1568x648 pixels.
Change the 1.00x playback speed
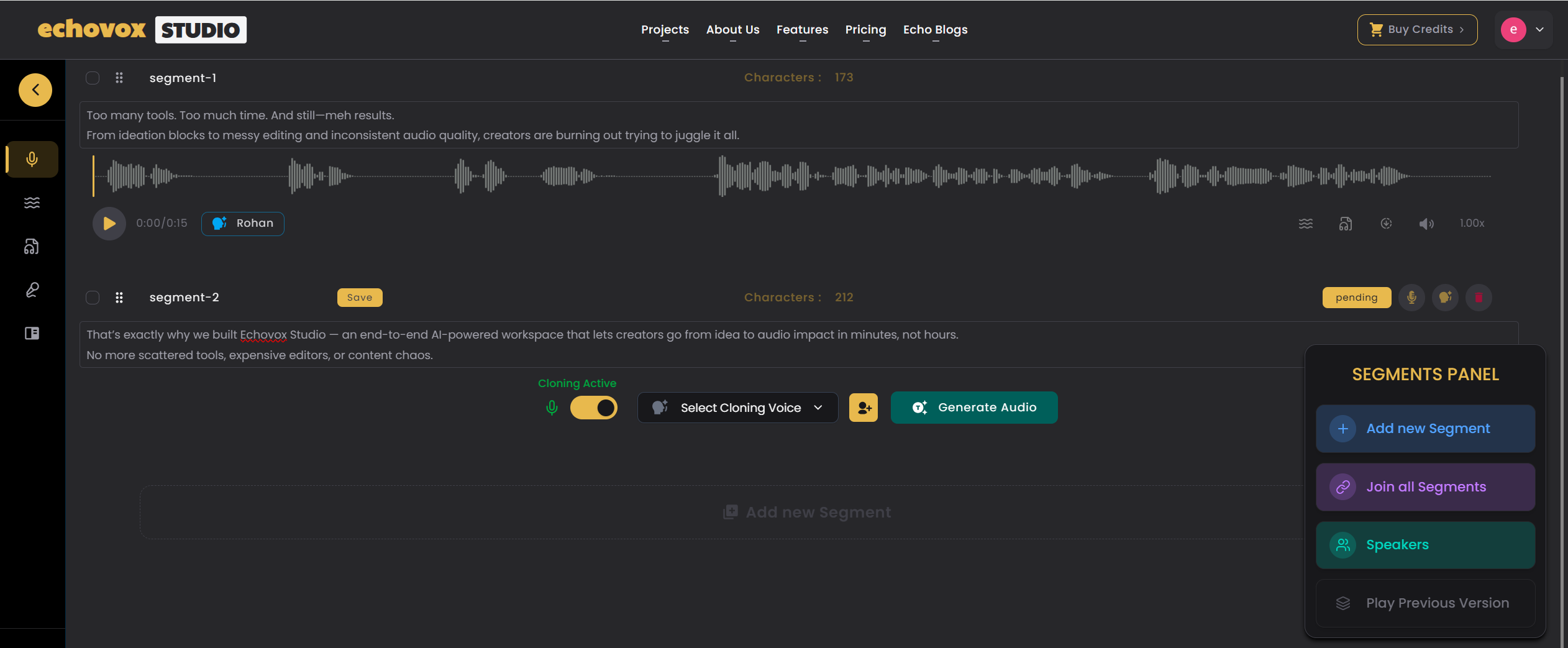[1472, 224]
